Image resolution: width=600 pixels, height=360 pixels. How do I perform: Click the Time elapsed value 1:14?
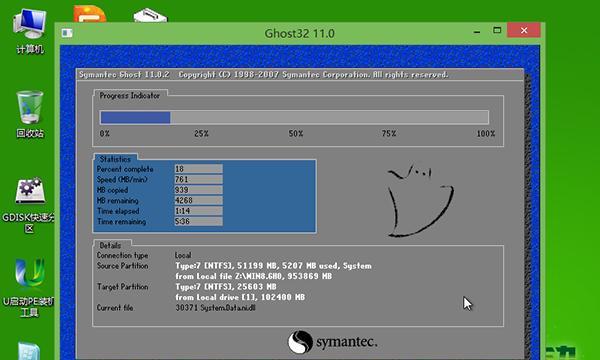[199, 211]
